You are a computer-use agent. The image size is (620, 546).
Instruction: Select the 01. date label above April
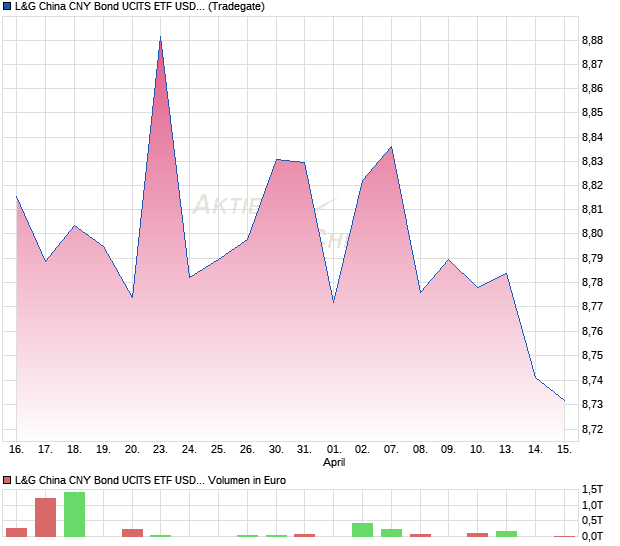click(x=333, y=450)
